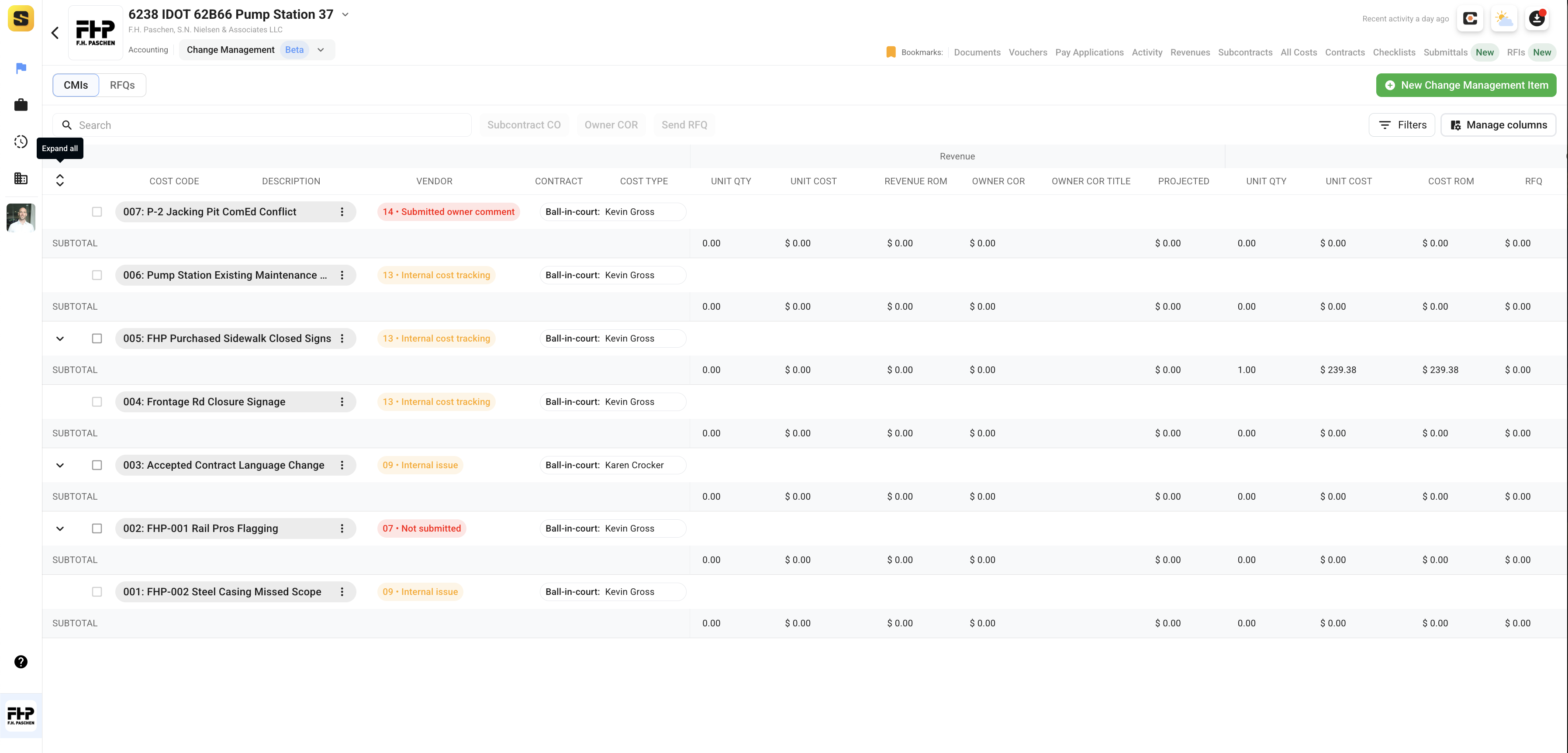Select checkbox for 007 P-2 Jacking Pit ComEd Conflict
This screenshot has height=753, width=1568.
point(97,212)
